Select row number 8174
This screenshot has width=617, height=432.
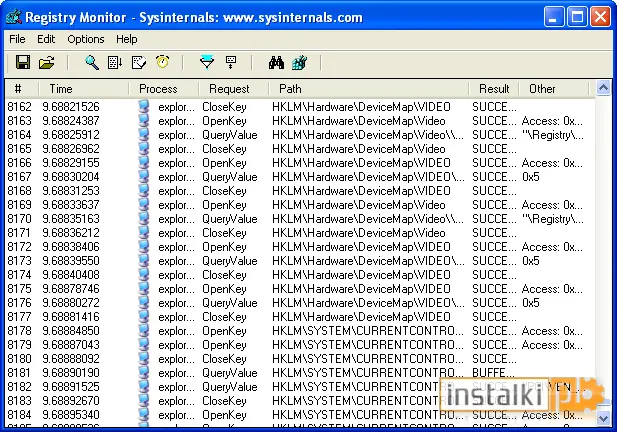click(19, 275)
